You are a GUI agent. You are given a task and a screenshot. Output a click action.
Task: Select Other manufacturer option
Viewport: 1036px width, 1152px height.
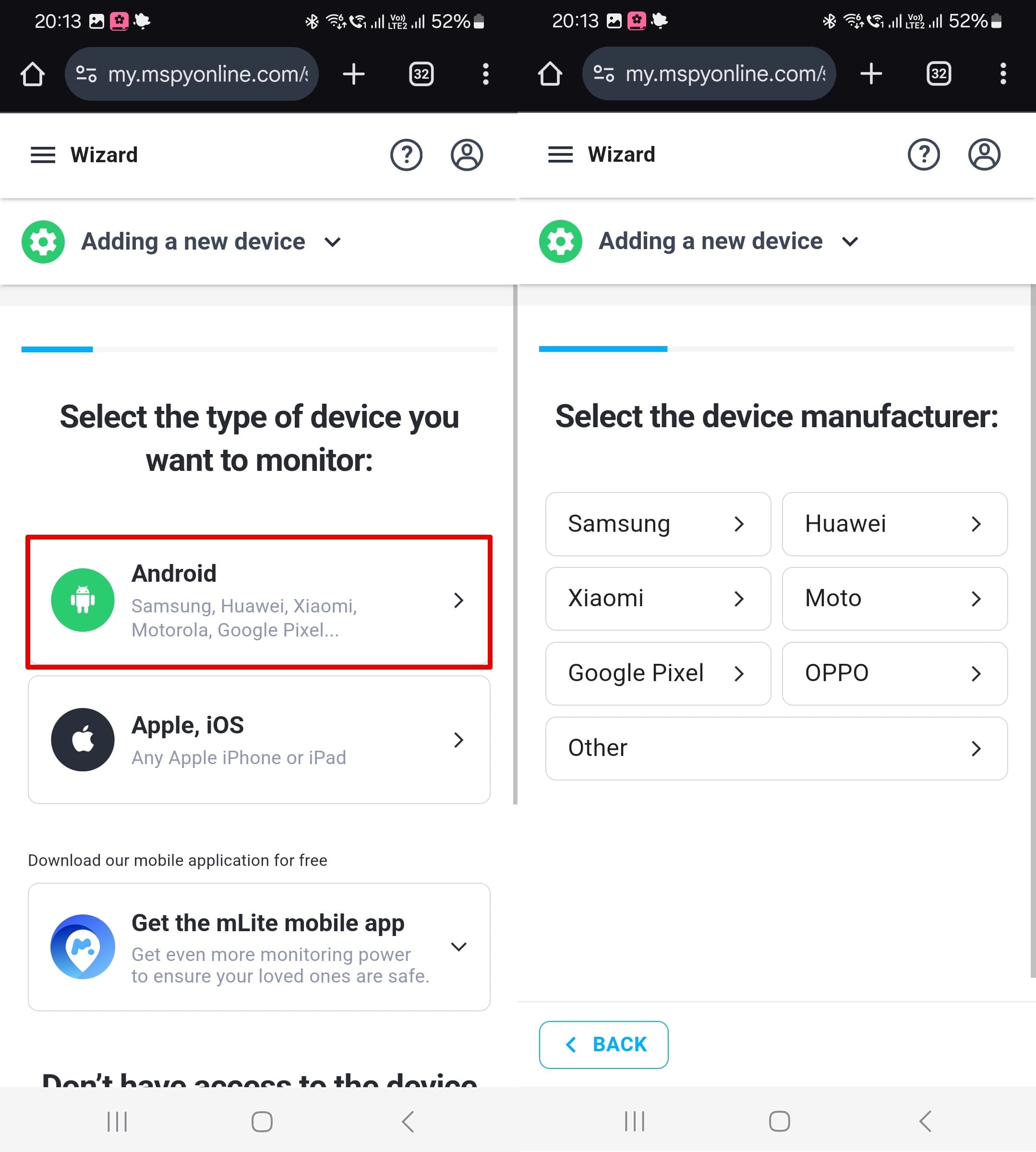[776, 748]
